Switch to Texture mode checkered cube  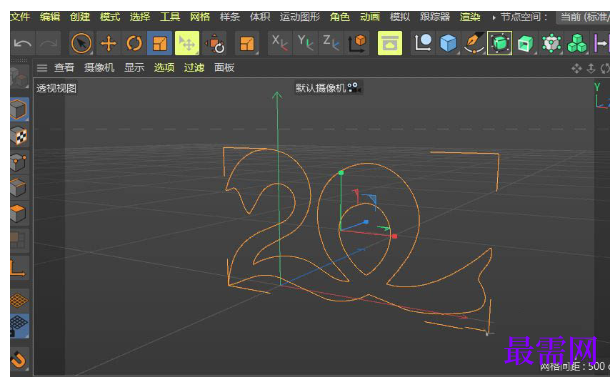[x=19, y=136]
